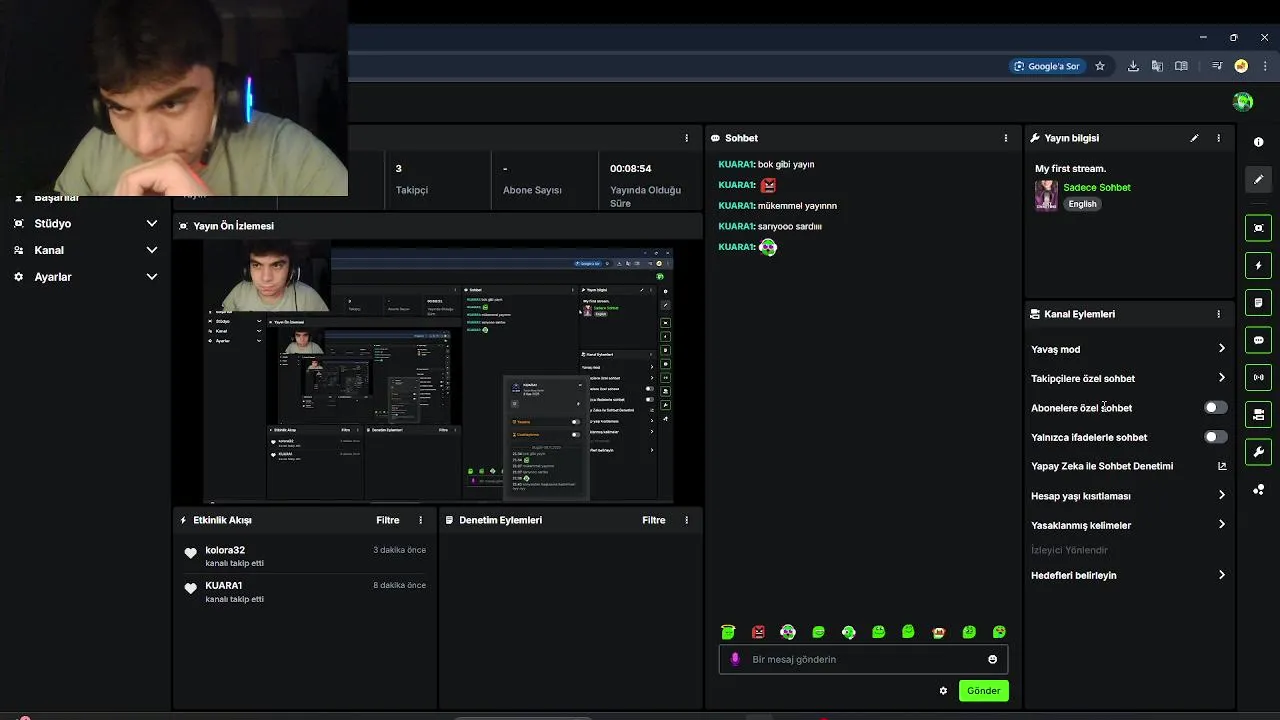1280x720 pixels.
Task: Click the three-dots cluster icon below the wrench
Action: [x=1258, y=489]
